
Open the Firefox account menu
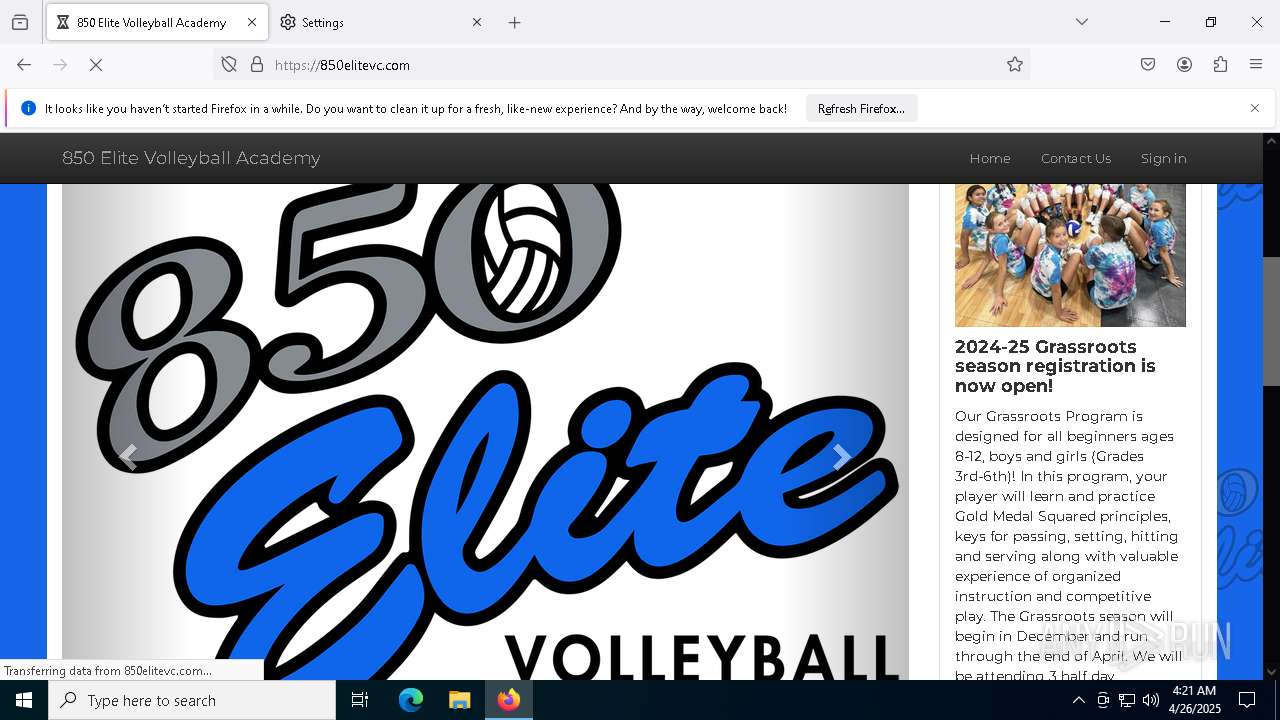point(1184,65)
